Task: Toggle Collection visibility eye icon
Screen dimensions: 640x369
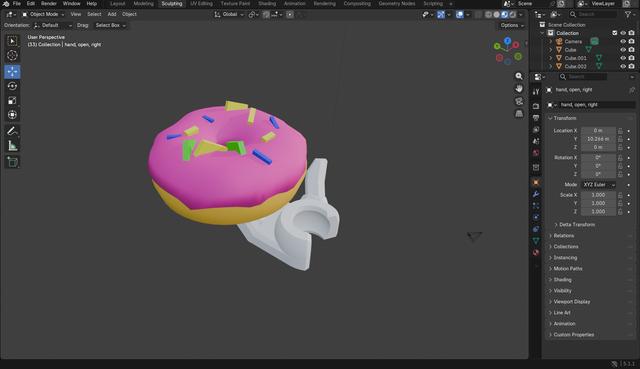Action: 623,33
